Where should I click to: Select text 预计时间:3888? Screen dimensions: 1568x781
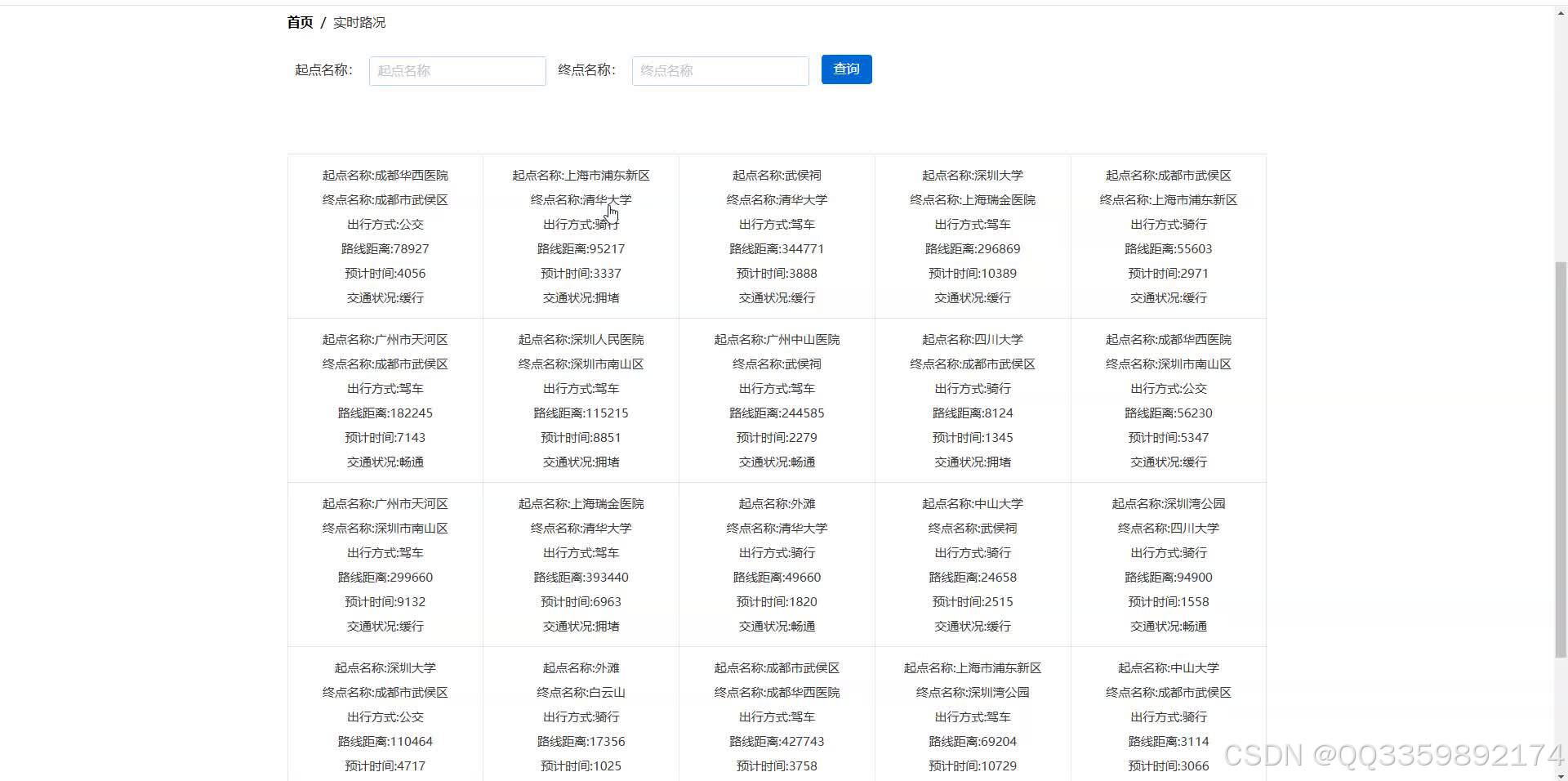point(777,274)
